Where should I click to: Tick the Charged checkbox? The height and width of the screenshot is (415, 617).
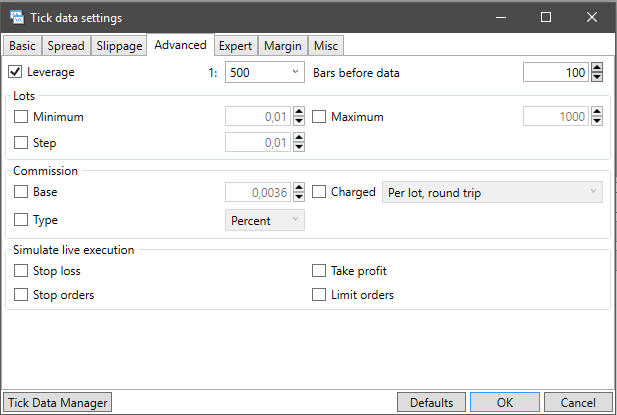tap(319, 192)
